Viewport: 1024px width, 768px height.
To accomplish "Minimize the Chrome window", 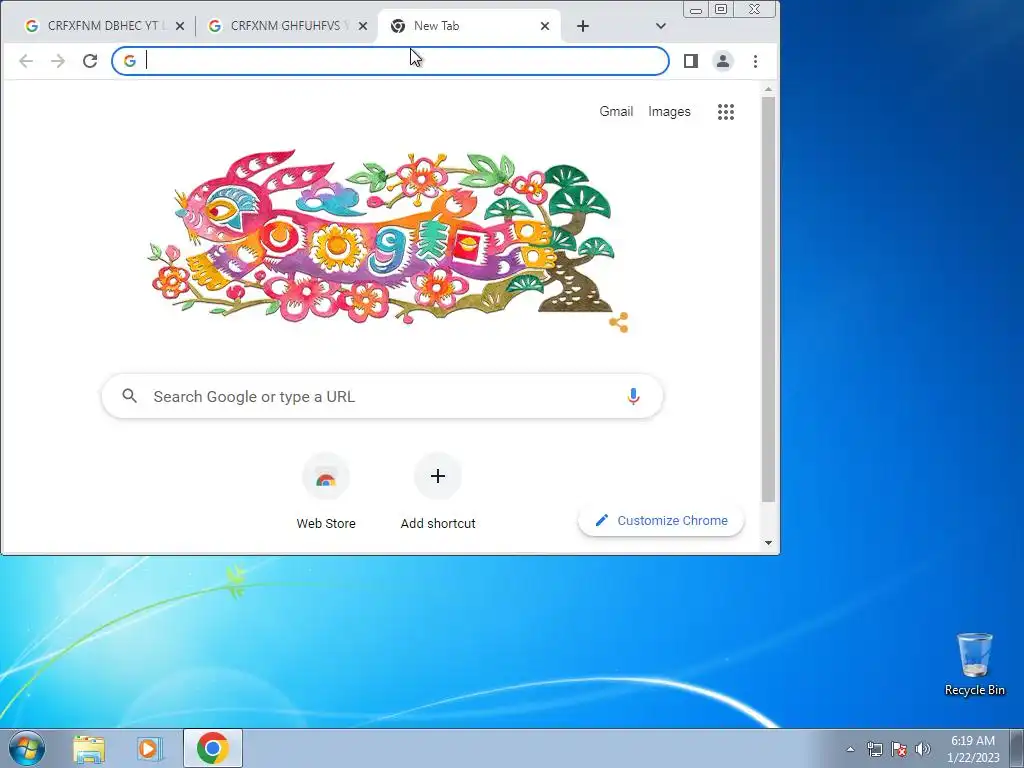I will [x=696, y=9].
